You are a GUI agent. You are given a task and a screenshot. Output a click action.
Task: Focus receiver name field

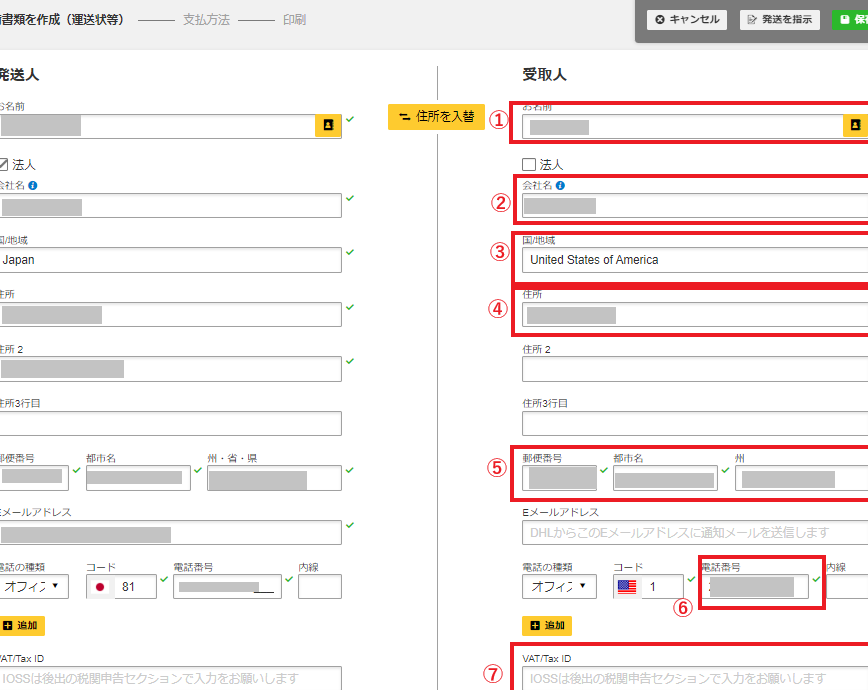(x=683, y=126)
